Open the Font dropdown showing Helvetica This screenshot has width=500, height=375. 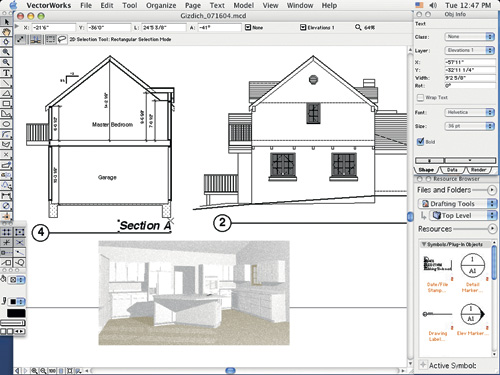pyautogui.click(x=470, y=112)
